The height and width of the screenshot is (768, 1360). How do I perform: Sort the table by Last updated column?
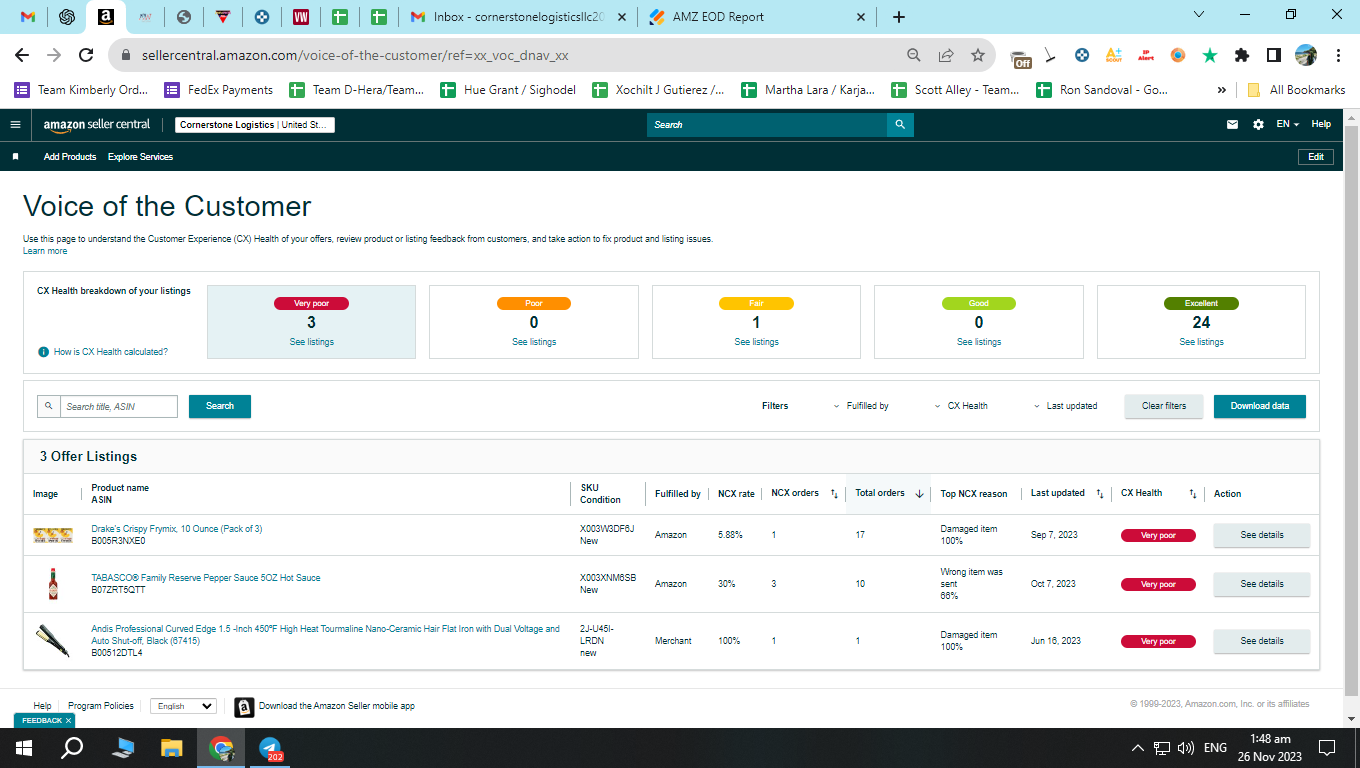point(1100,494)
